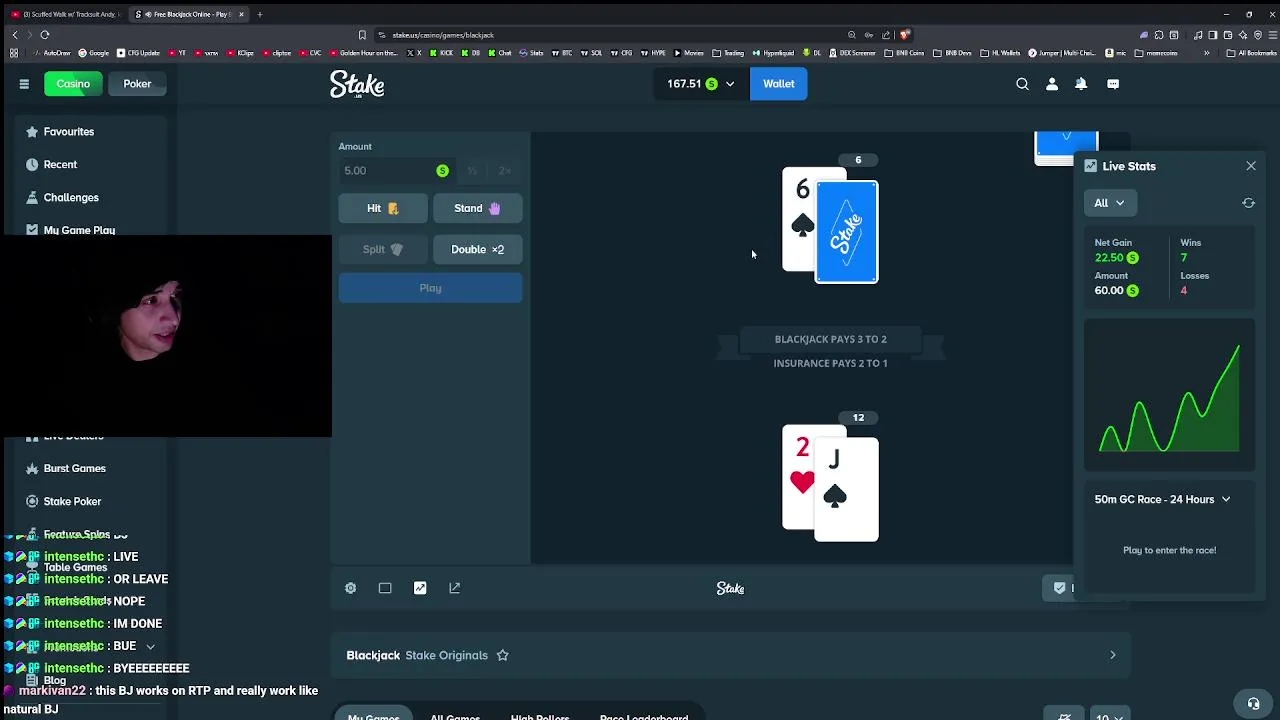Click the bet Amount field

click(x=396, y=171)
